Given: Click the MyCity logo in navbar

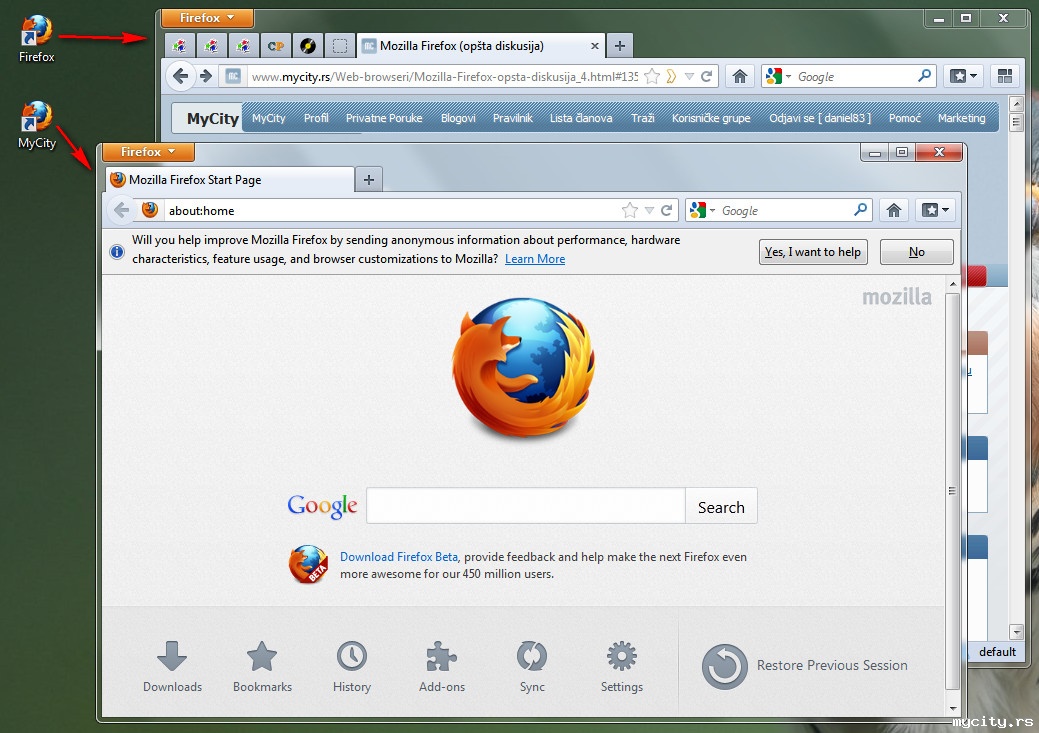Looking at the screenshot, I should (212, 119).
